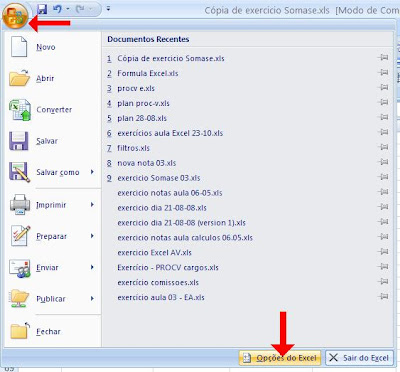Expand the Preparar submenu arrow

92,236
